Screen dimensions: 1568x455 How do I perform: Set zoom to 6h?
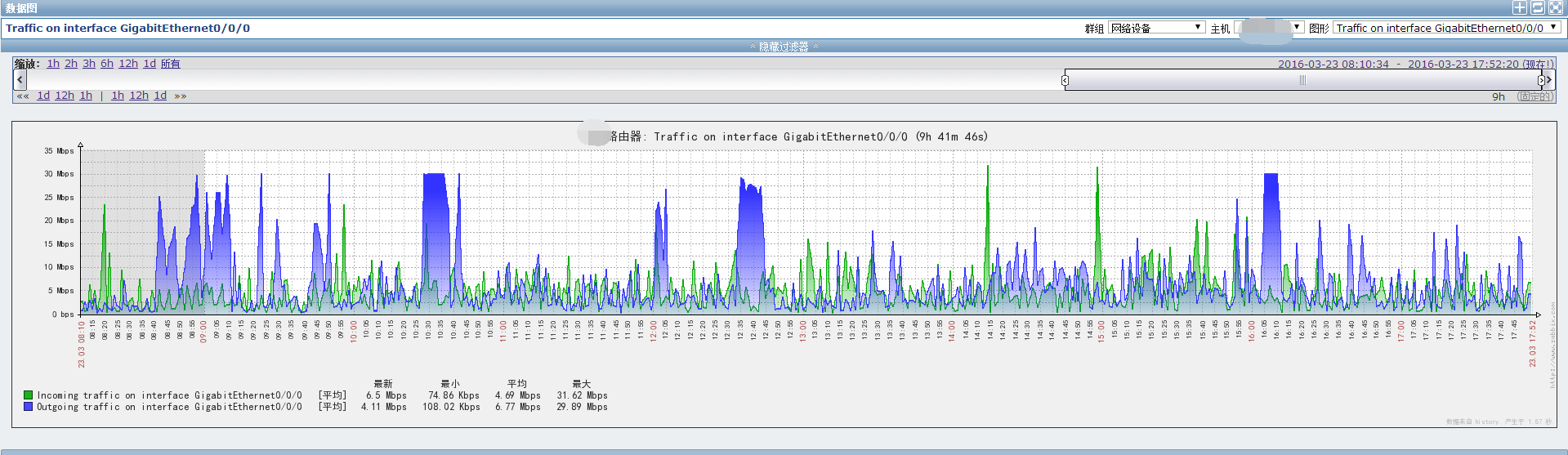pyautogui.click(x=107, y=64)
